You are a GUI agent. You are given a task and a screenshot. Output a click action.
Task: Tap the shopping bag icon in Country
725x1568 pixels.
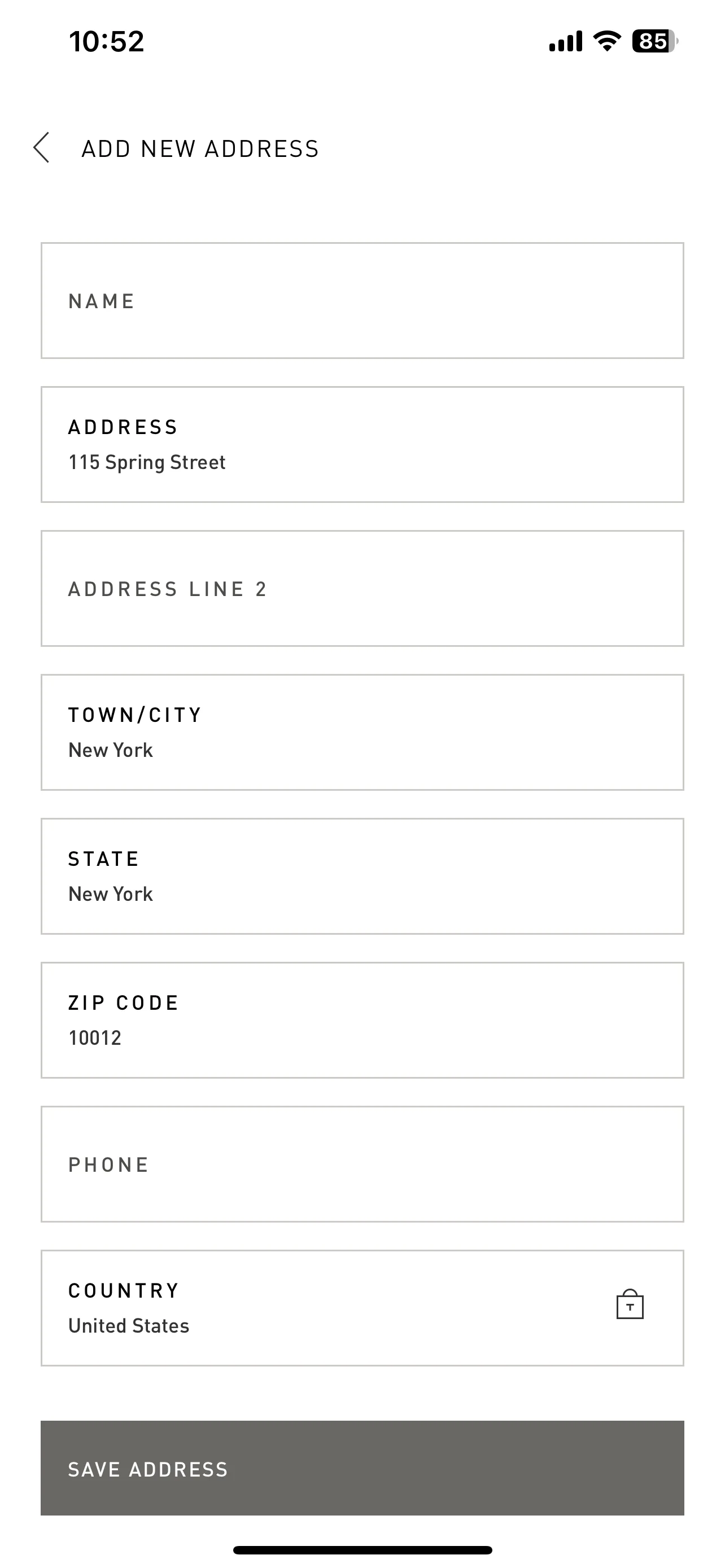tap(630, 1304)
